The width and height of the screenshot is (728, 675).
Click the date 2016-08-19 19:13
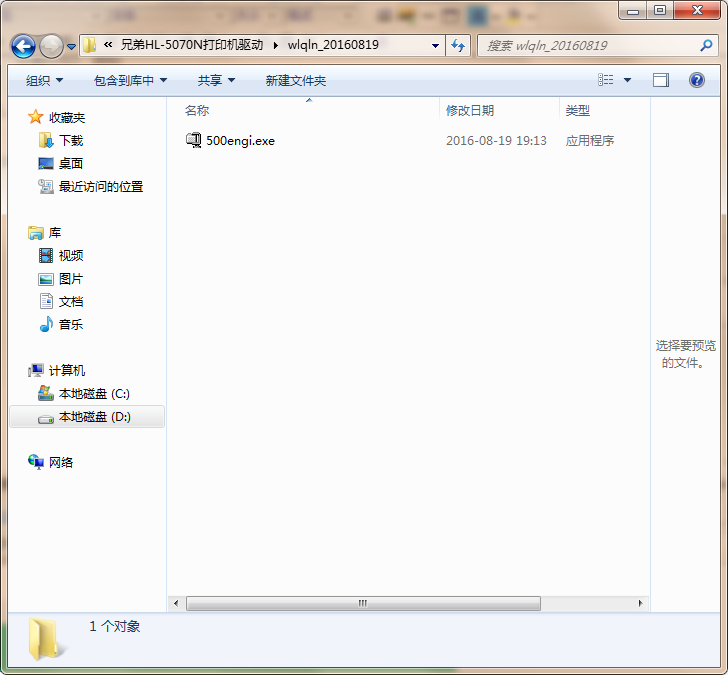[x=496, y=141]
